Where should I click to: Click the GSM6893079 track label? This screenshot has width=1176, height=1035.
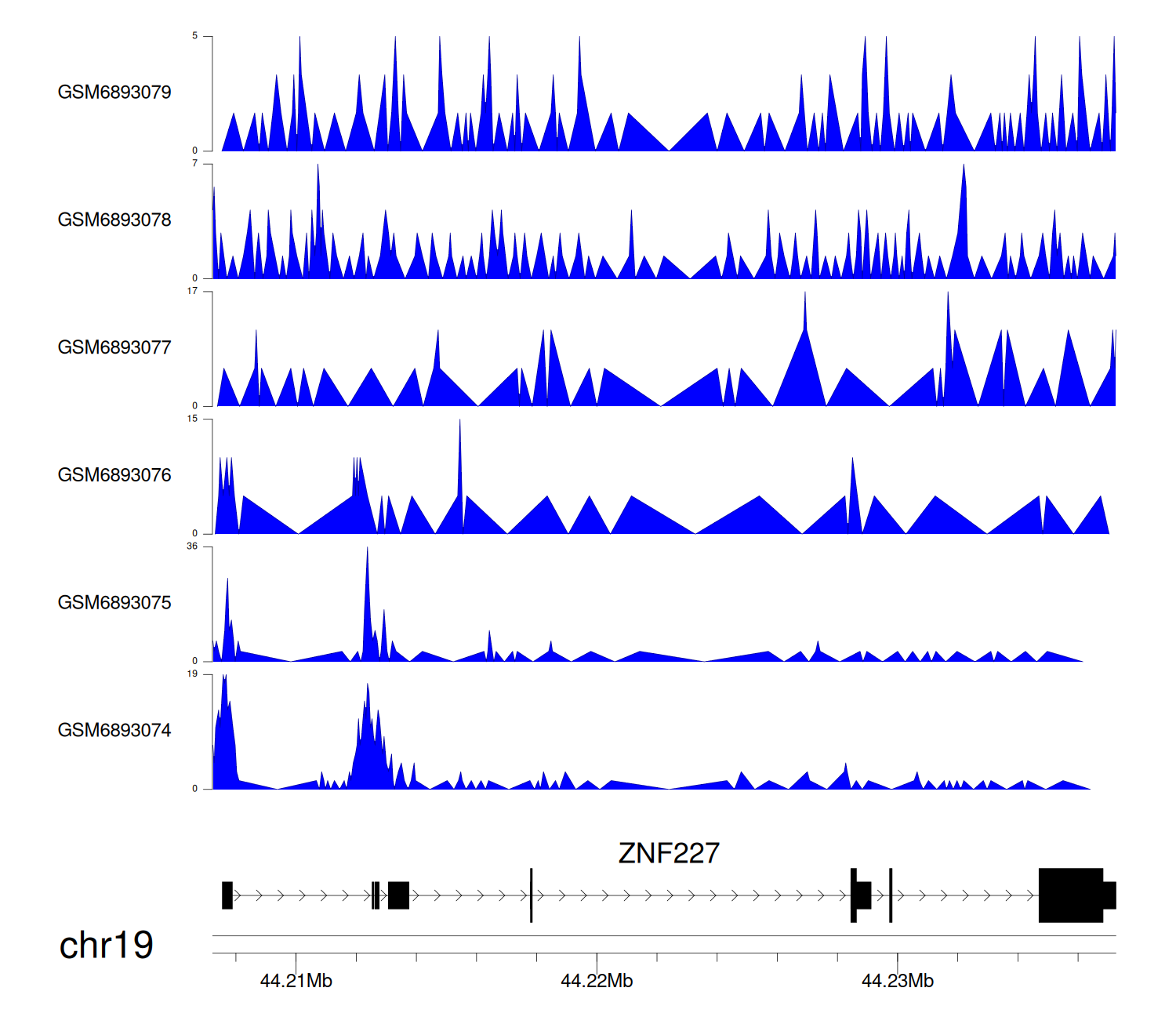point(114,93)
